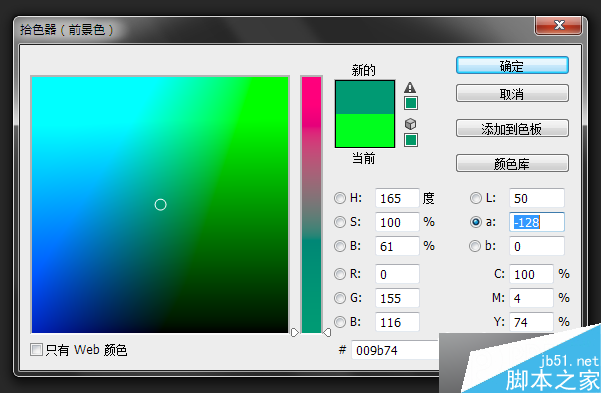601x393 pixels.
Task: Click inside the large color field
Action: point(160,205)
